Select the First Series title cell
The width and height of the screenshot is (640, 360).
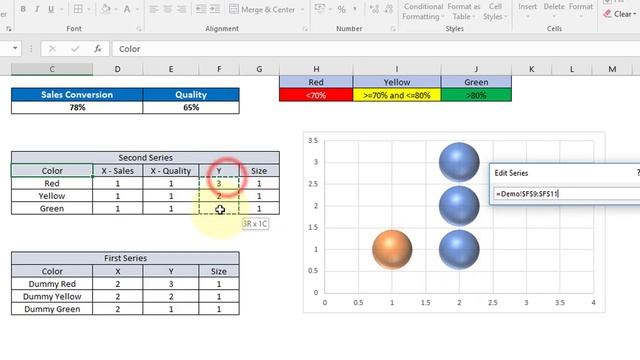point(125,258)
